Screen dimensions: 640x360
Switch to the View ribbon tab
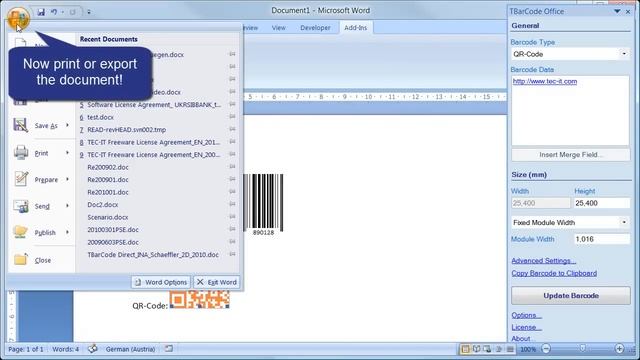point(278,28)
